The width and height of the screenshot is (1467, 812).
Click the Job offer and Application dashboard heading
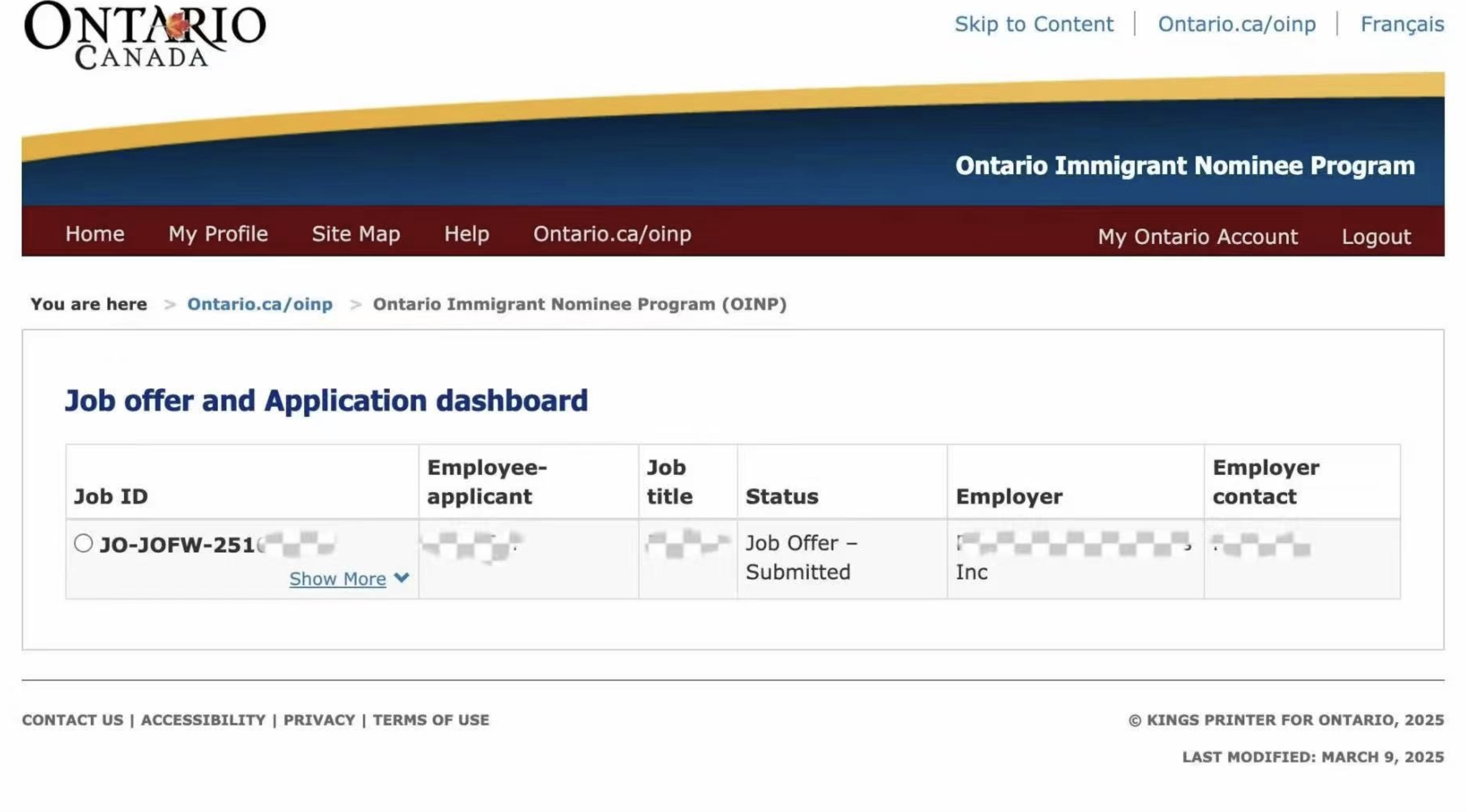point(326,400)
